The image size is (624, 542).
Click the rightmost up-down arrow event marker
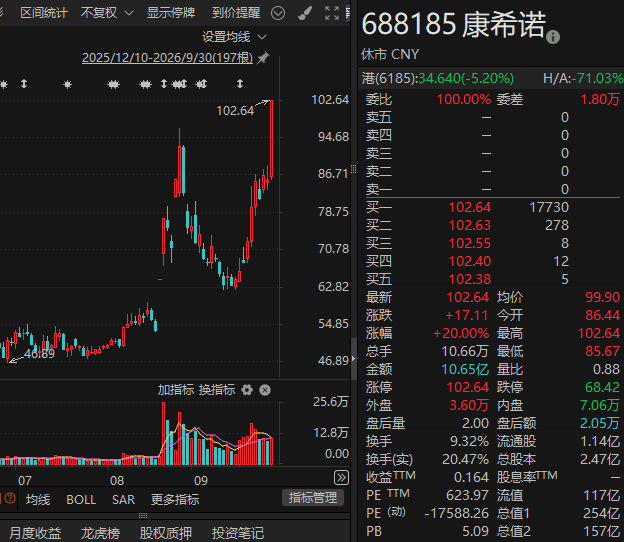pos(240,84)
